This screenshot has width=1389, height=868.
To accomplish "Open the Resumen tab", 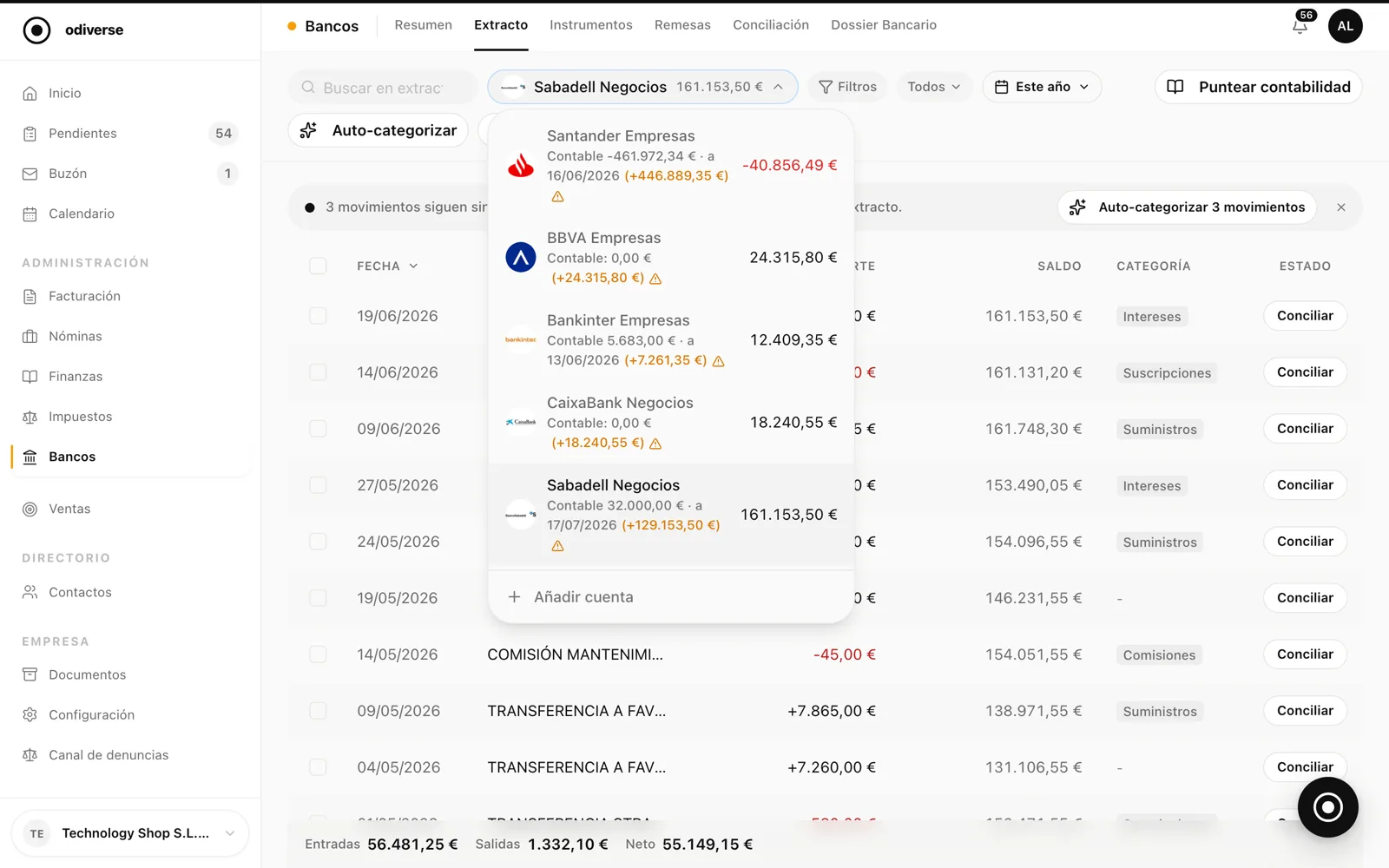I will click(423, 25).
